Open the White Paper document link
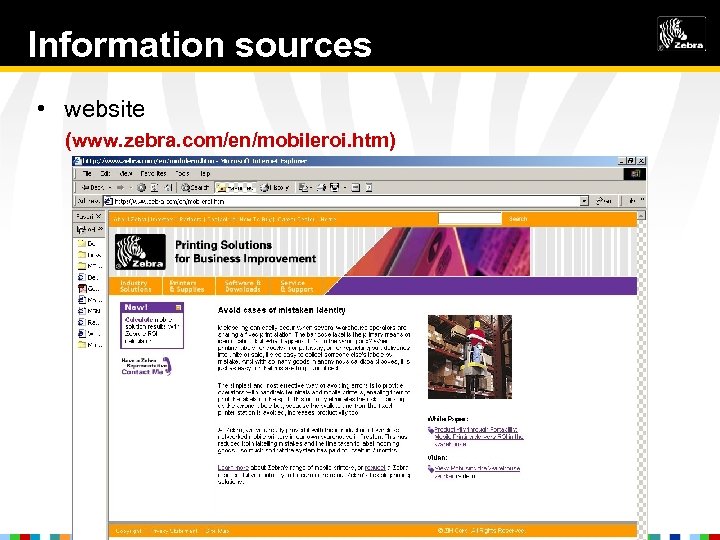 pos(478,437)
